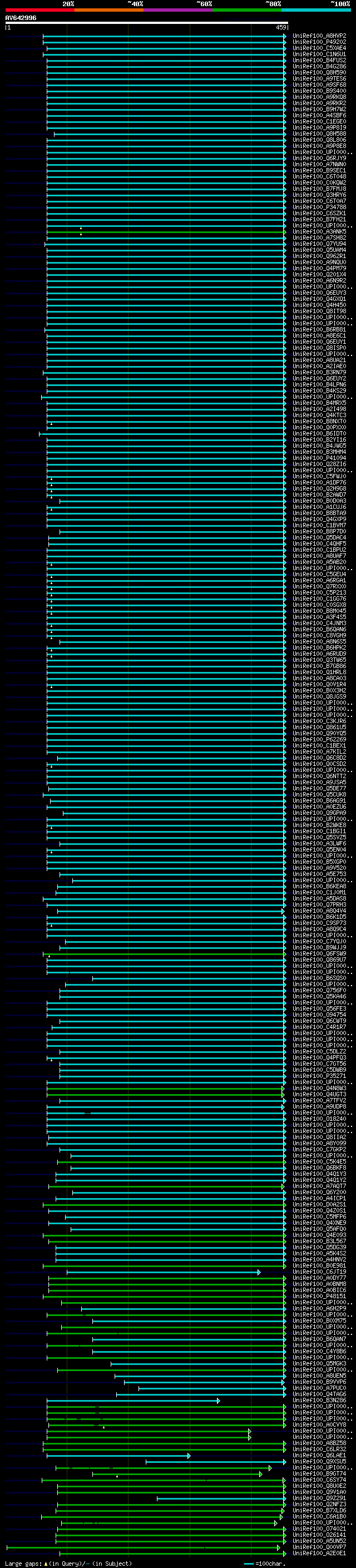
Task: Select label UniRef100_Q7PRH3
Action: (319, 904)
